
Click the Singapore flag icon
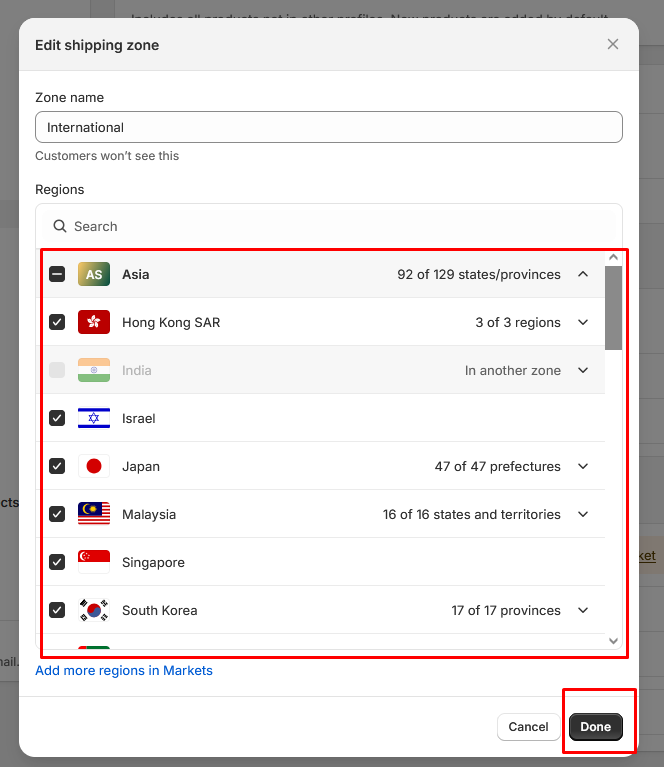click(x=93, y=562)
